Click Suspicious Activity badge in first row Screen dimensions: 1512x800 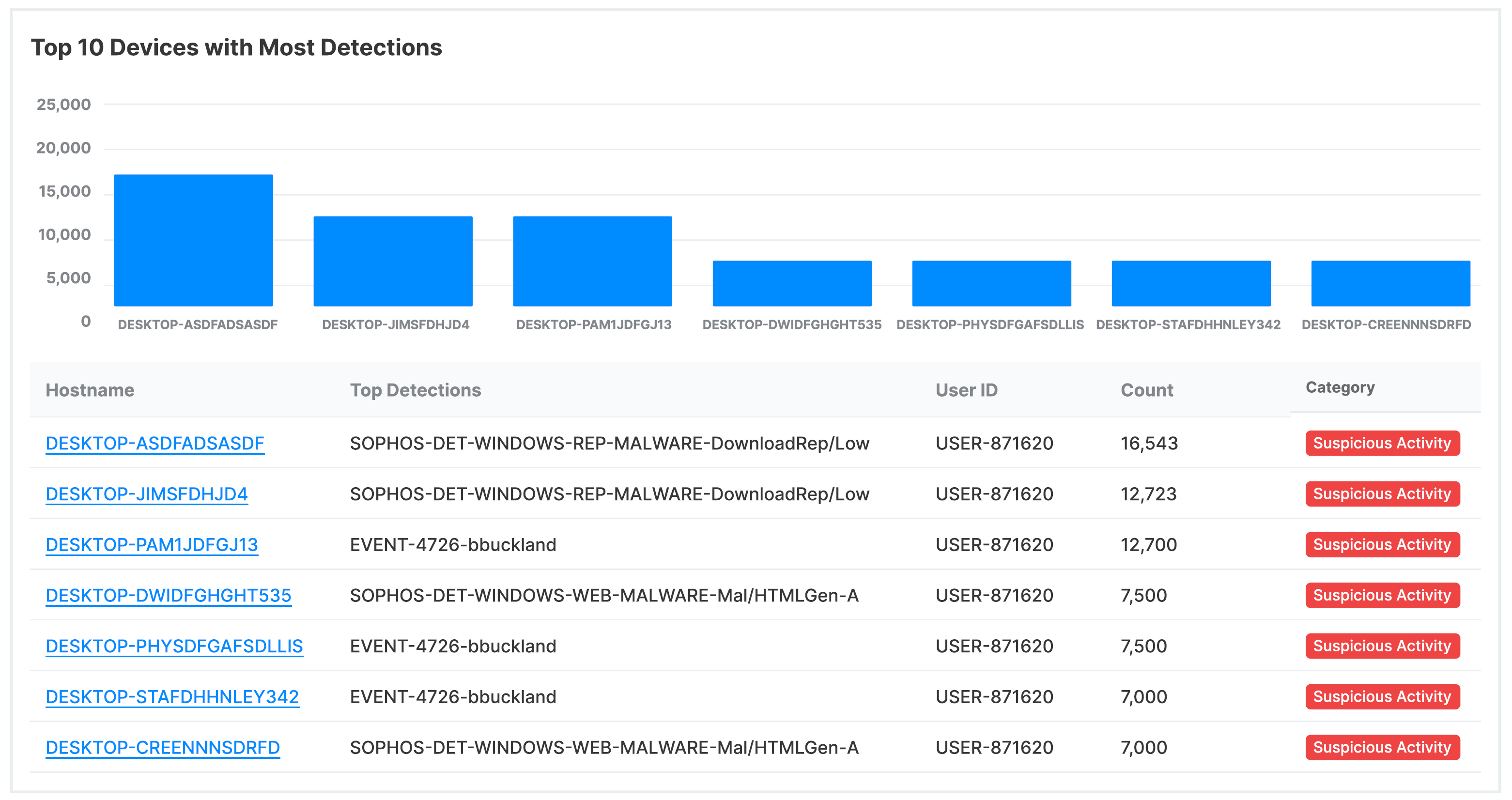(x=1382, y=443)
